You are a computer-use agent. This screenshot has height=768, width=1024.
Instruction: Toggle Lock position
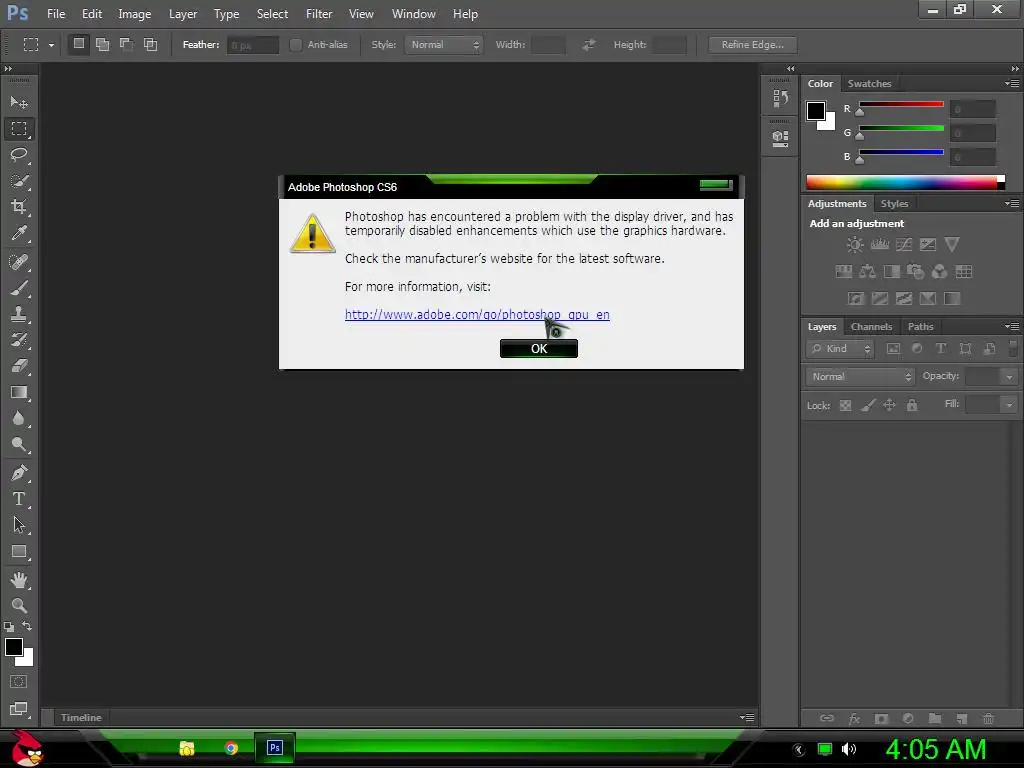889,406
